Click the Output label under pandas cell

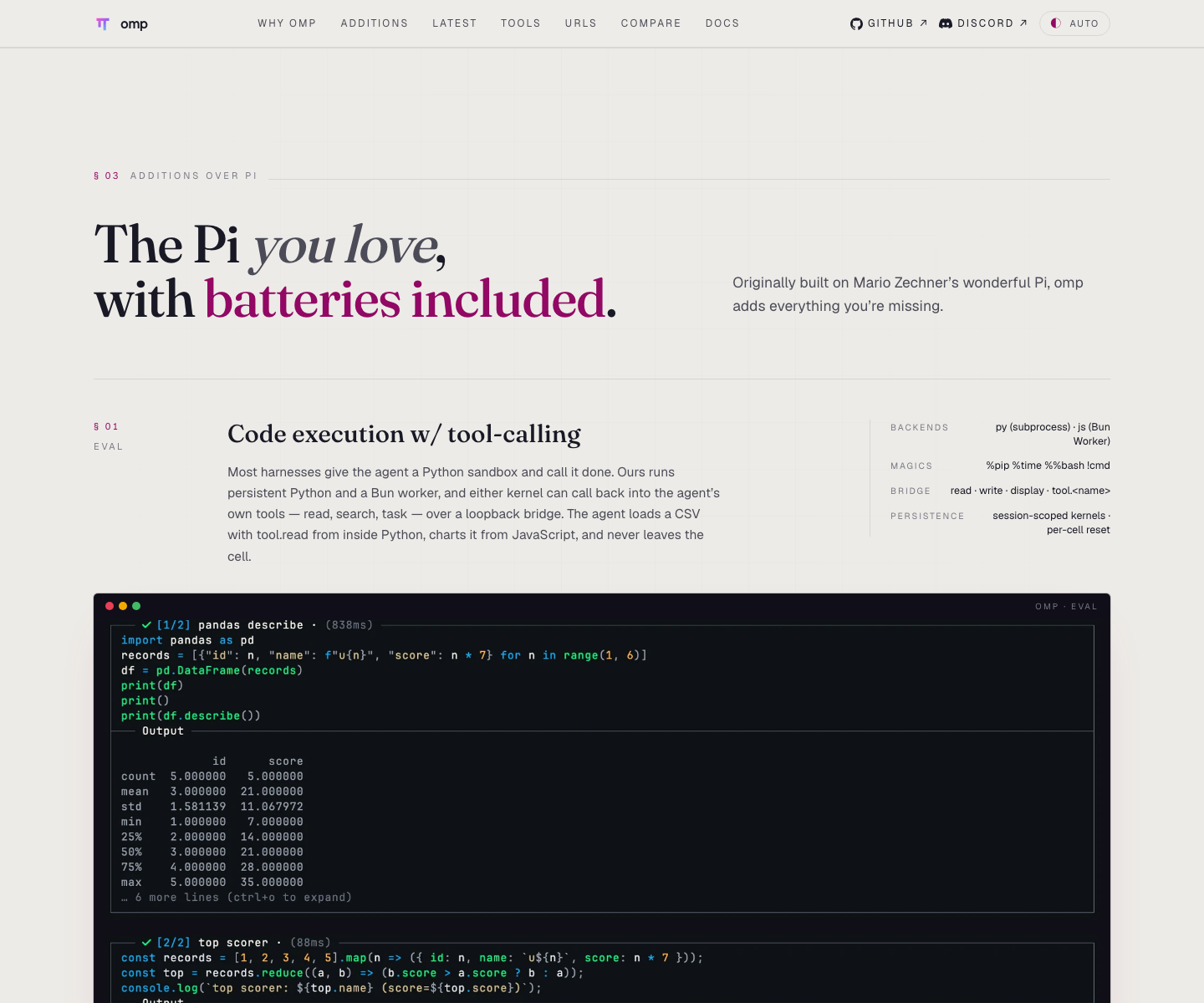coord(163,731)
